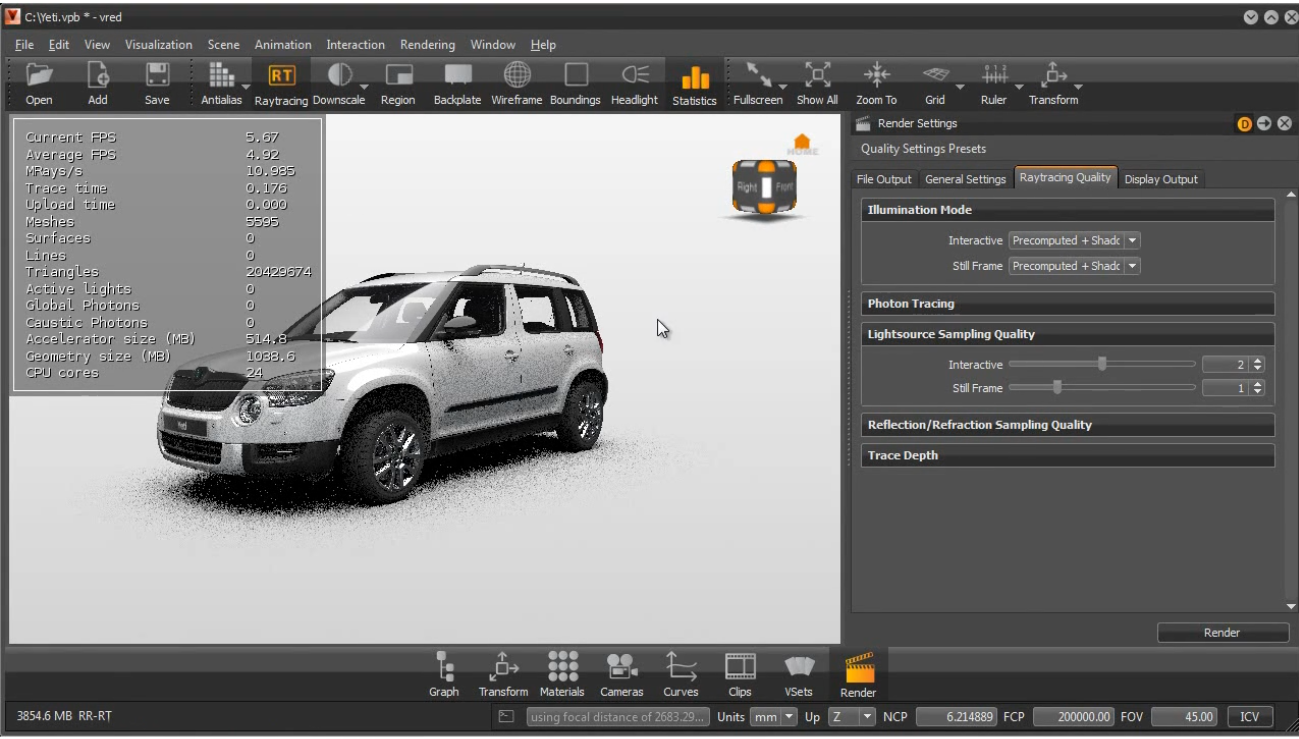This screenshot has width=1299, height=739.
Task: Save the scene using the Save icon
Action: 157,83
